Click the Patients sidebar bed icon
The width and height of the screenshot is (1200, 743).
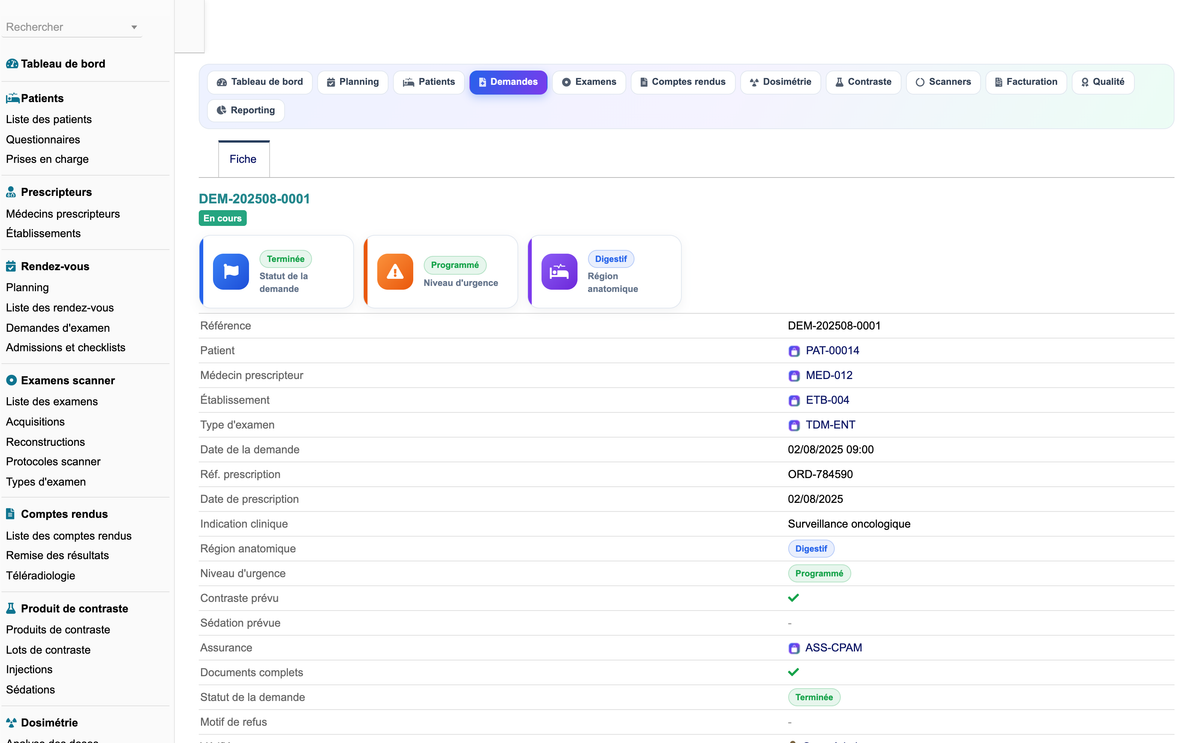click(13, 98)
